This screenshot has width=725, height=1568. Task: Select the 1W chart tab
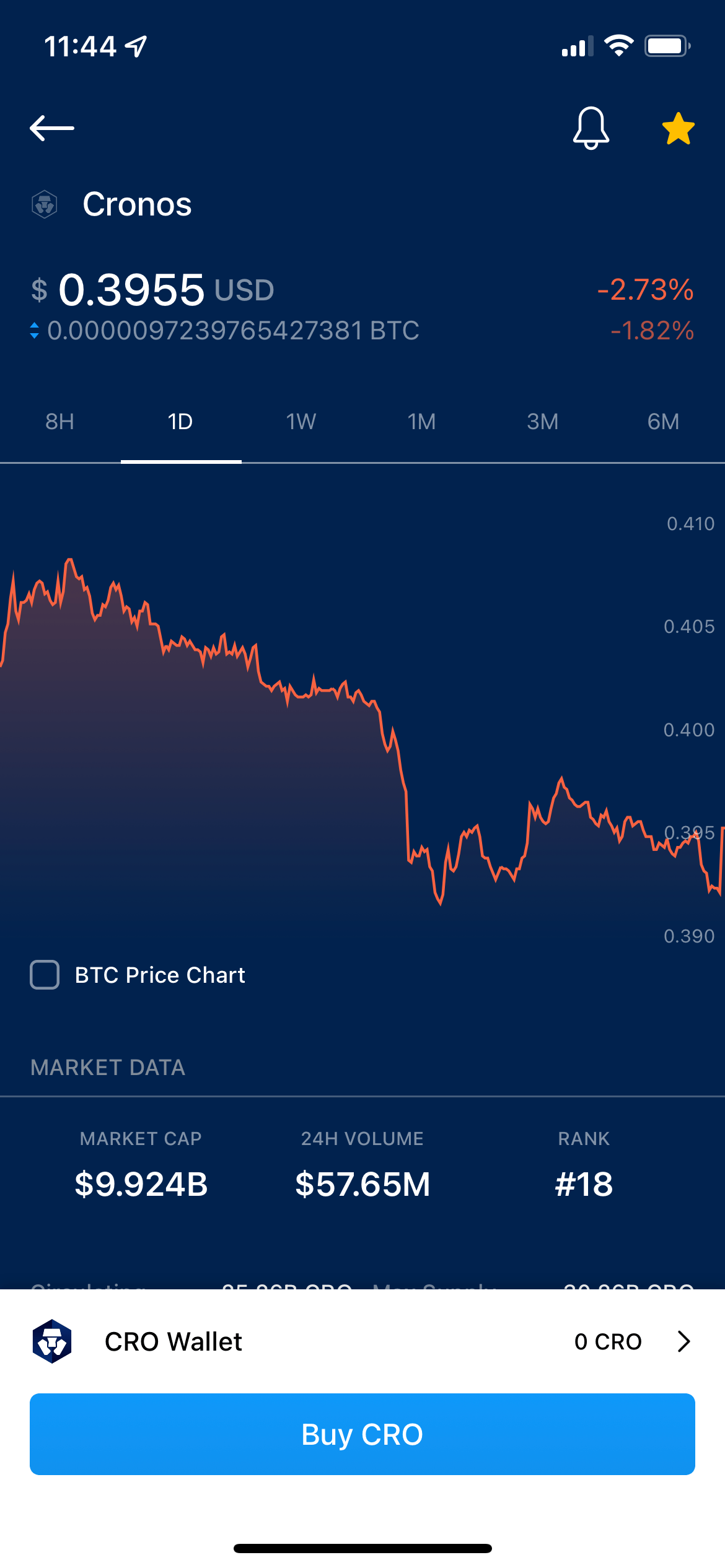pyautogui.click(x=301, y=422)
